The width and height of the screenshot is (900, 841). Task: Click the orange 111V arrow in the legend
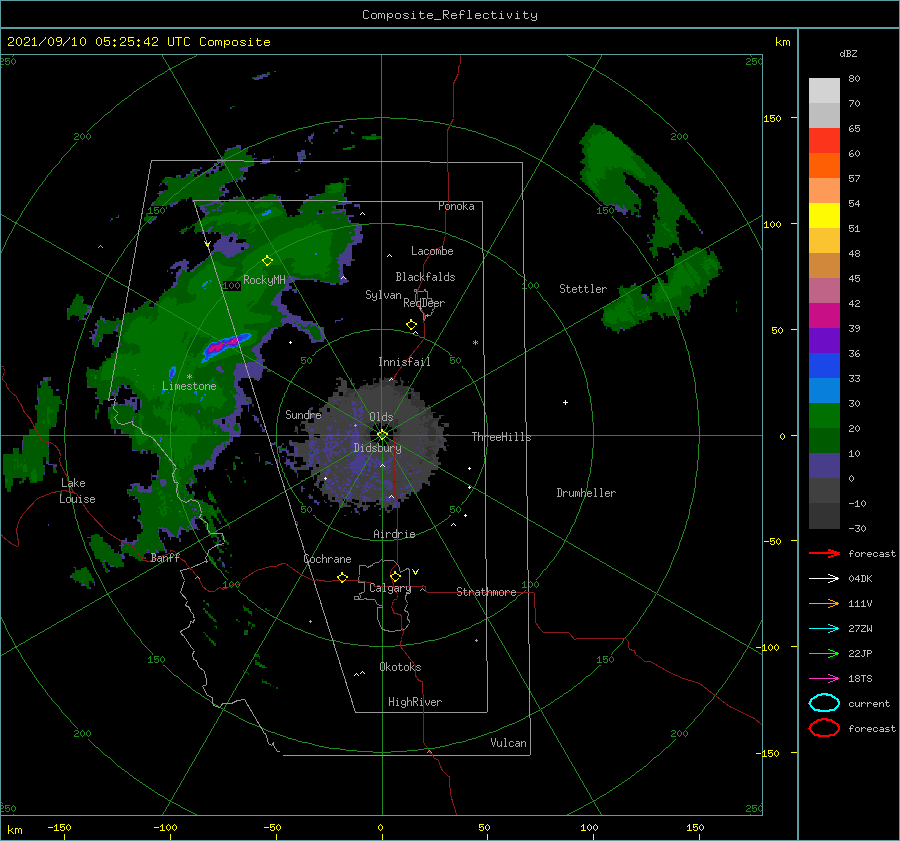pos(824,603)
